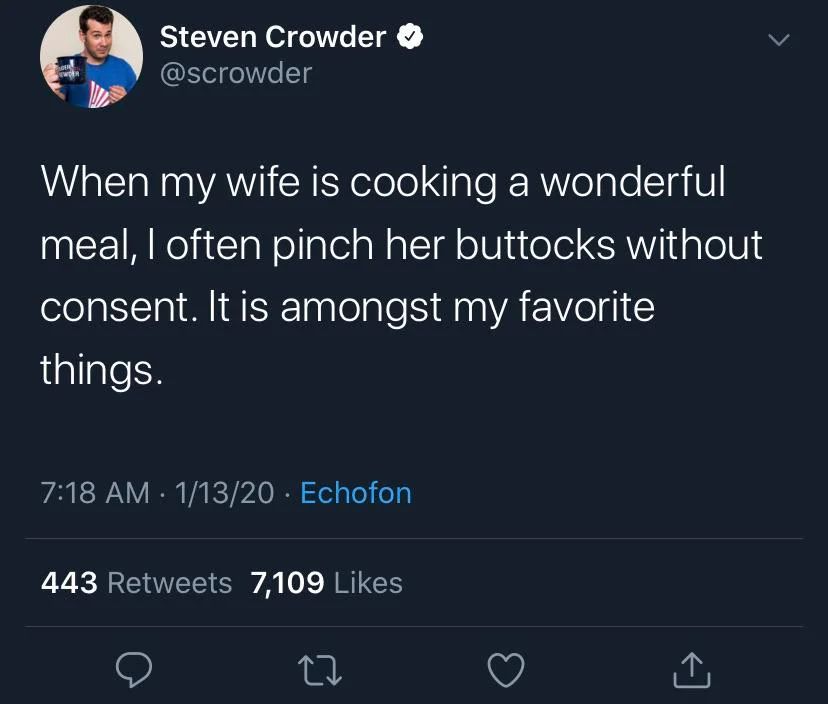Screen dimensions: 828x704
Task: Expand the caret at the top right
Action: click(x=778, y=40)
